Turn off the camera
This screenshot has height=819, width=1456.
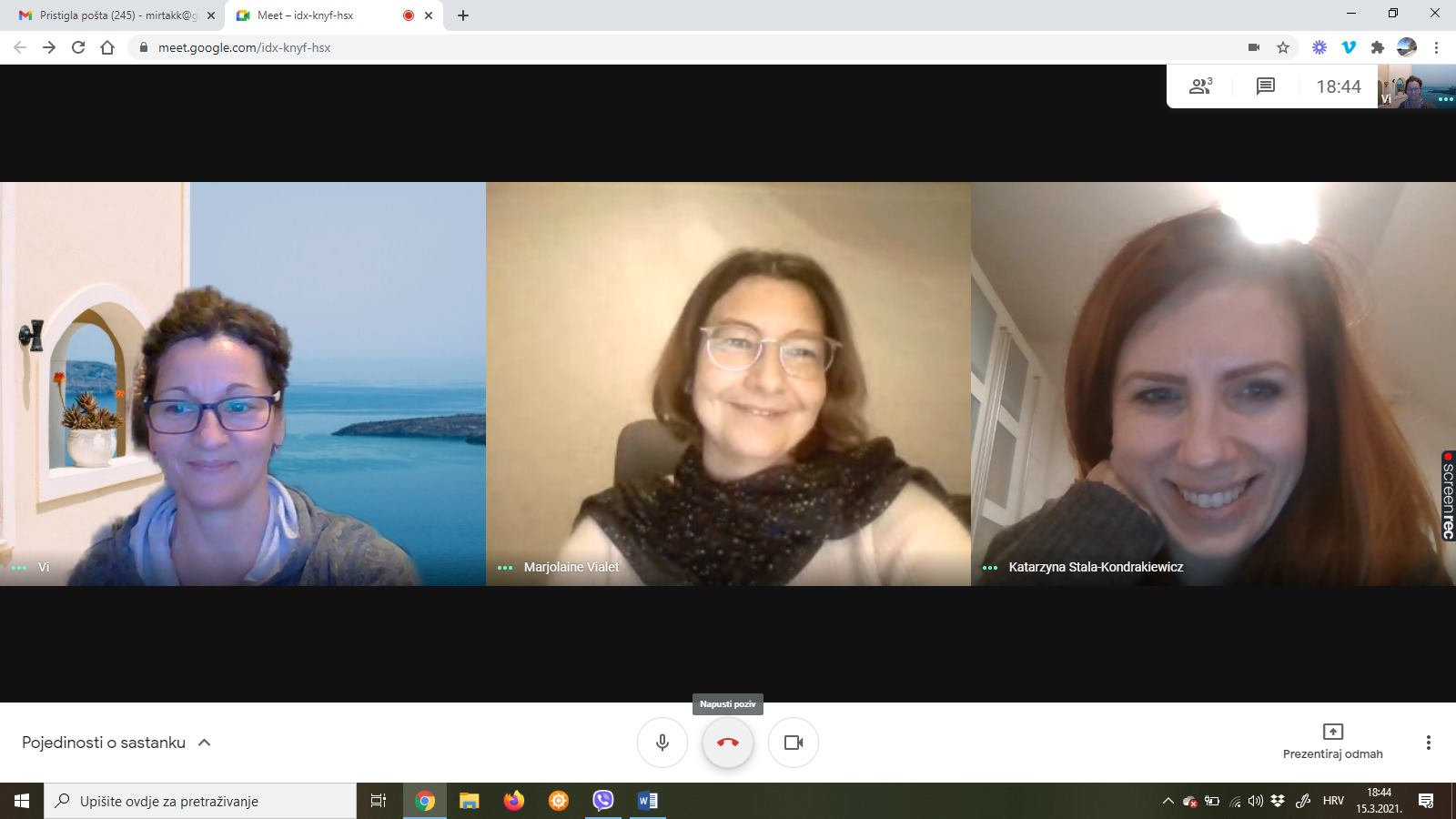click(x=794, y=743)
